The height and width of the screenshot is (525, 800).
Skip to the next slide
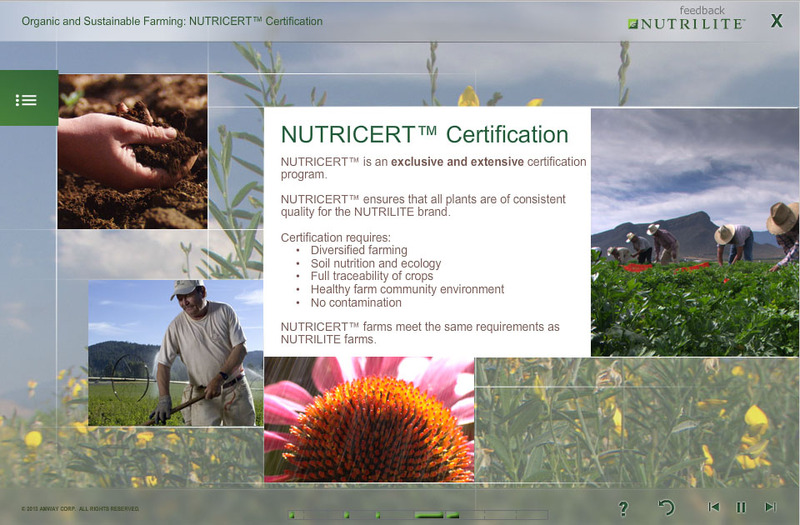point(769,508)
